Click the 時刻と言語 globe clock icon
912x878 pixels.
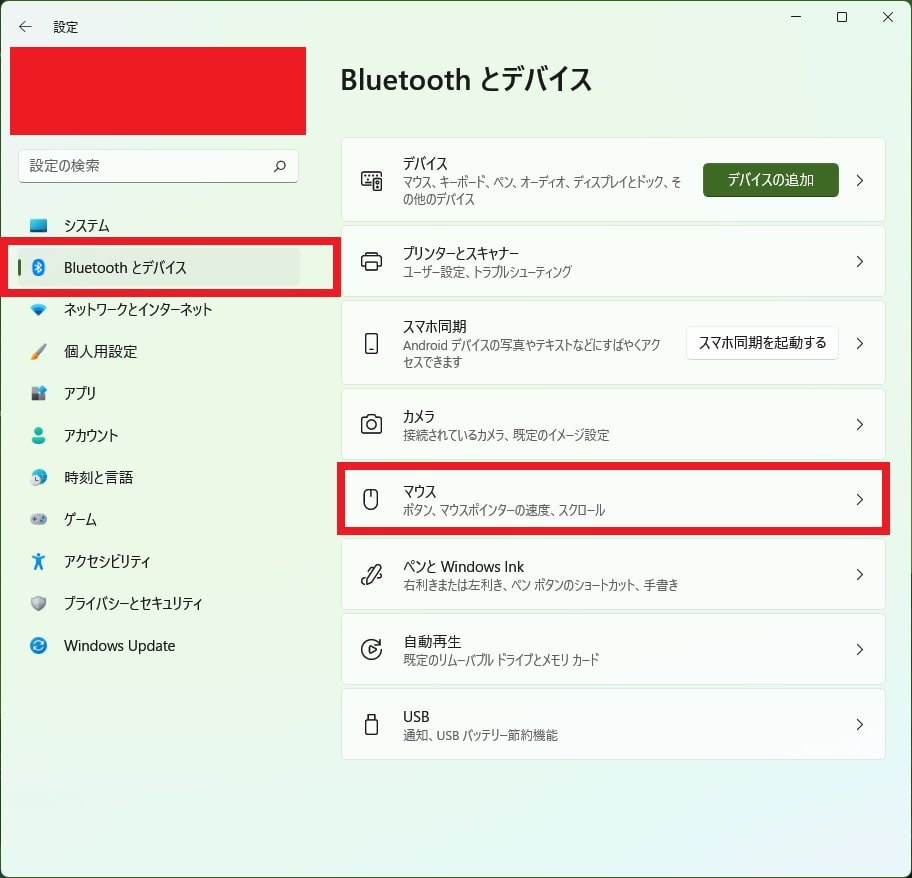click(38, 477)
